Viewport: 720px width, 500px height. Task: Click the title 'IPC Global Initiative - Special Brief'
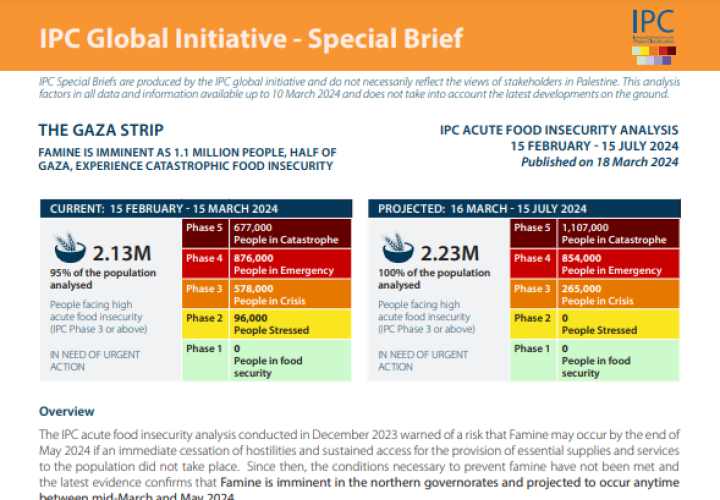coord(251,38)
